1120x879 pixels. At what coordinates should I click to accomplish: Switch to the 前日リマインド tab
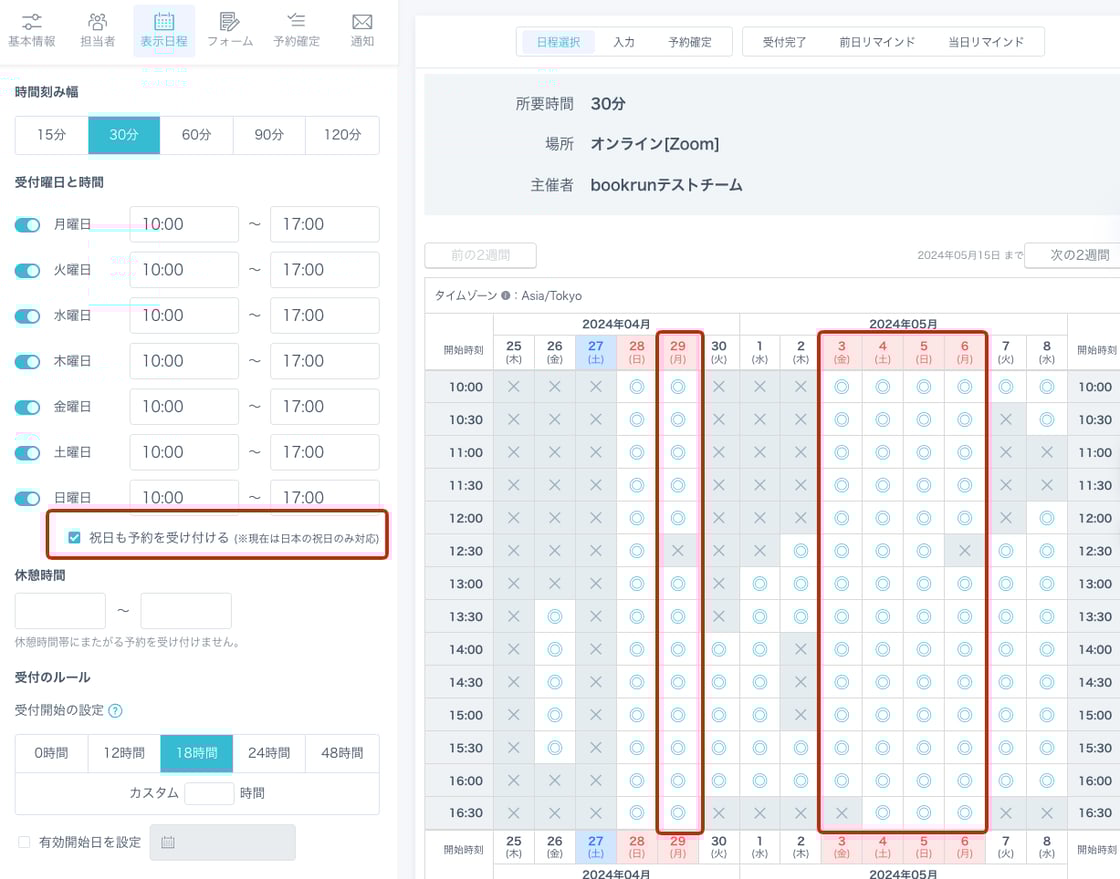coord(877,42)
